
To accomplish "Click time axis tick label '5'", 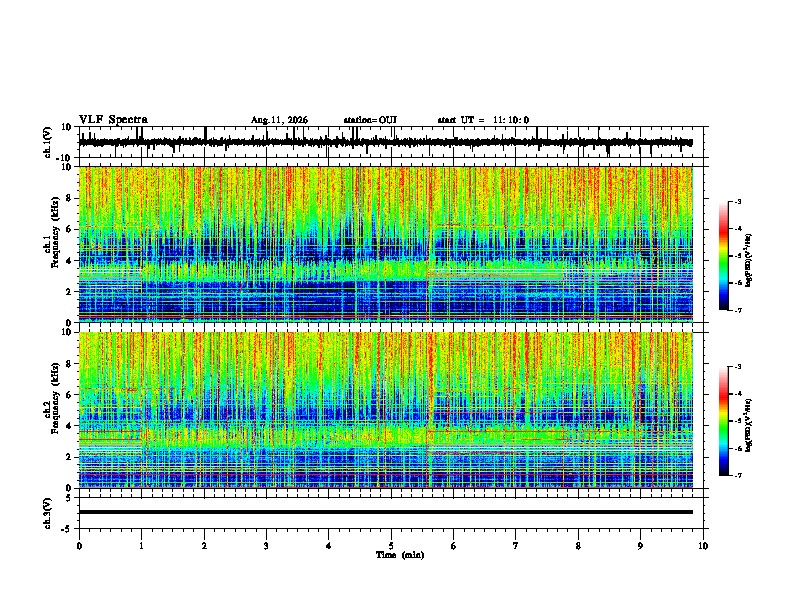I will [x=391, y=546].
